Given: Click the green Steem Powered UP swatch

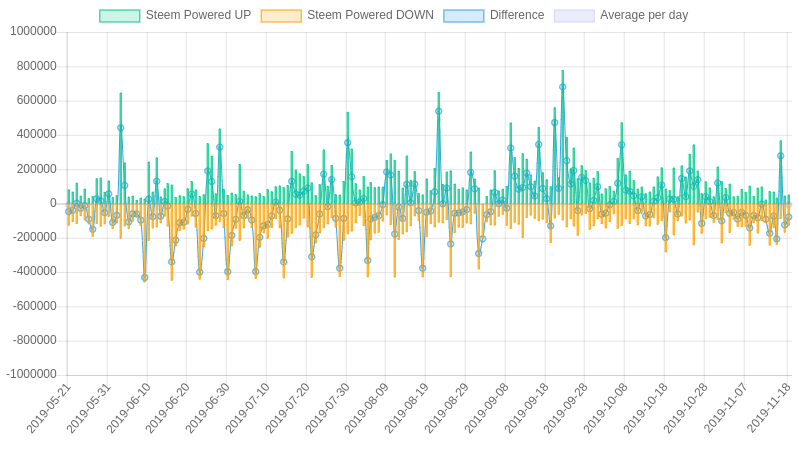Looking at the screenshot, I should [x=120, y=16].
